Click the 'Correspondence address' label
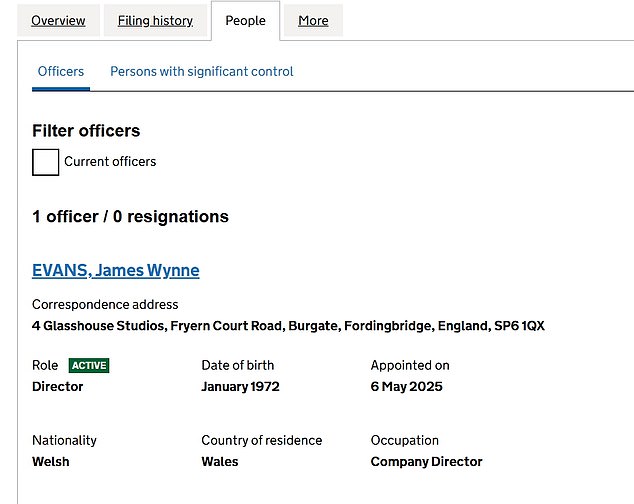 105,304
